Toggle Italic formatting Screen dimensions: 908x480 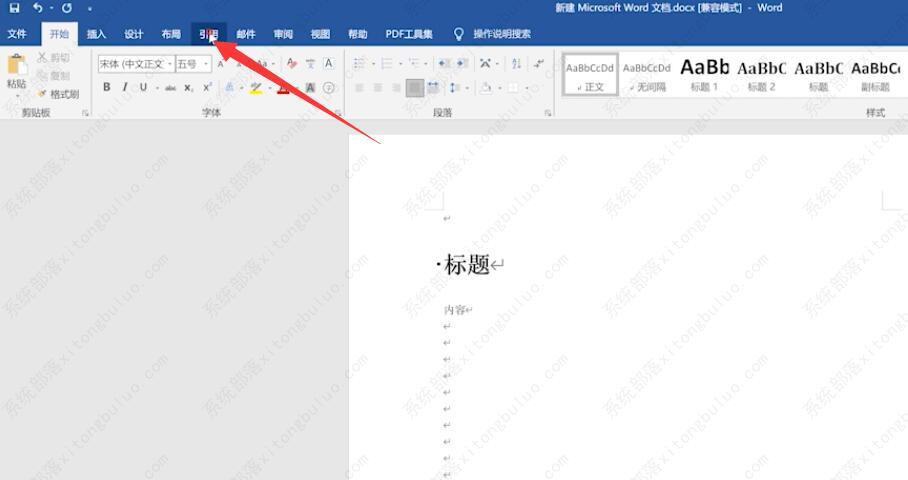coord(125,88)
